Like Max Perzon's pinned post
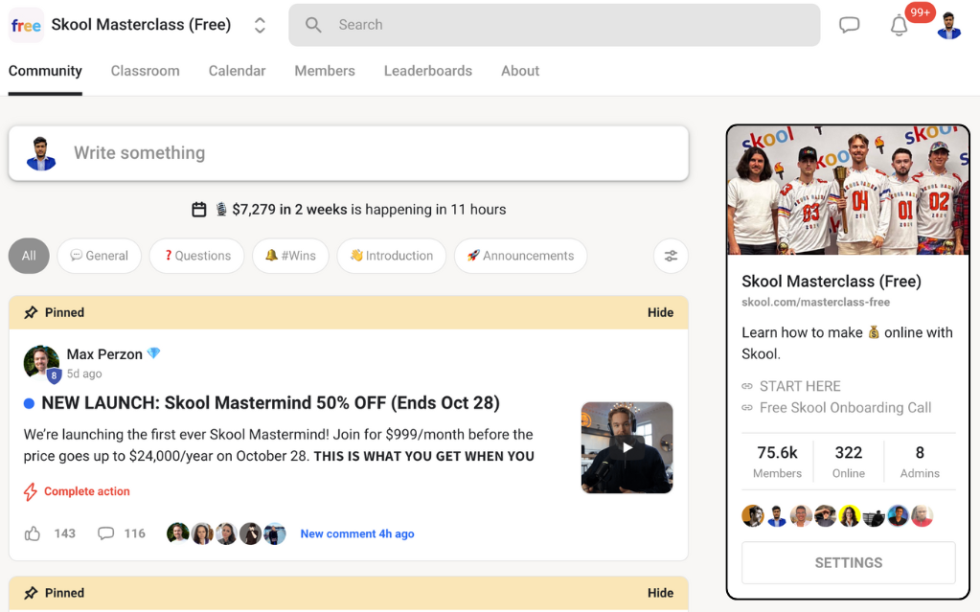The width and height of the screenshot is (980, 612). pyautogui.click(x=32, y=533)
